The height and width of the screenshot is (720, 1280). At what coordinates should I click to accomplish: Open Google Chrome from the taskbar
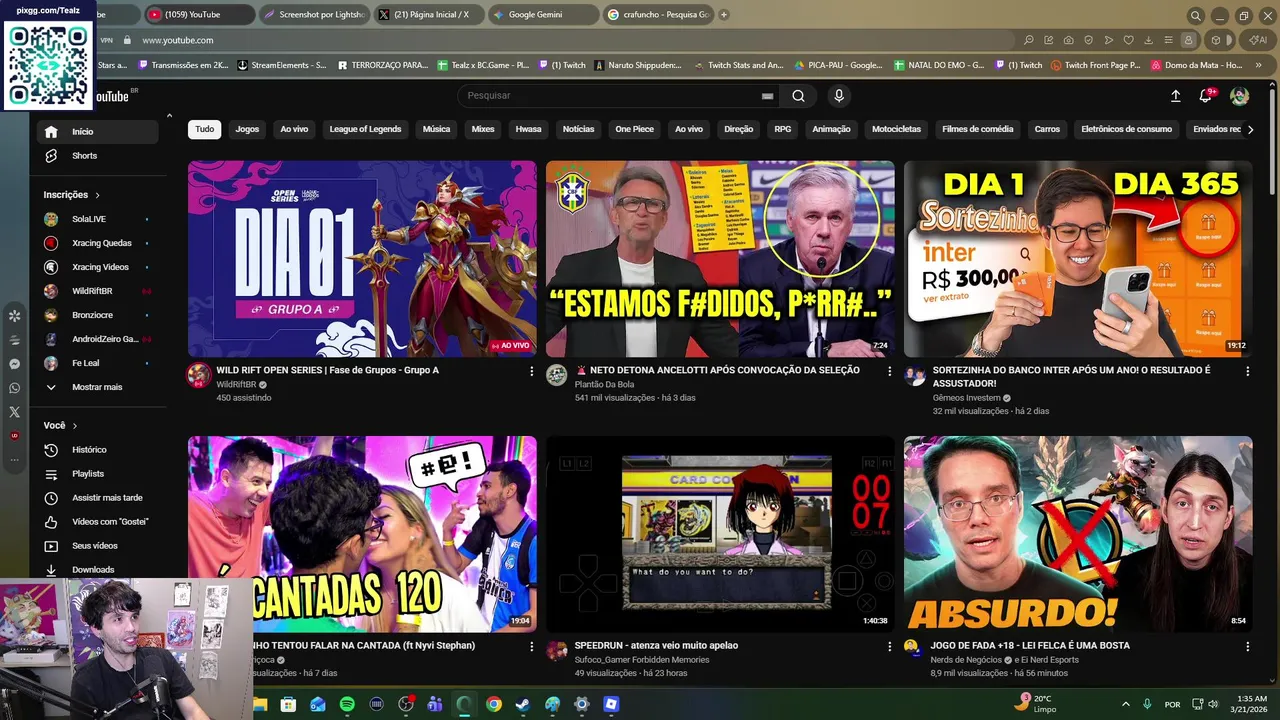click(494, 704)
